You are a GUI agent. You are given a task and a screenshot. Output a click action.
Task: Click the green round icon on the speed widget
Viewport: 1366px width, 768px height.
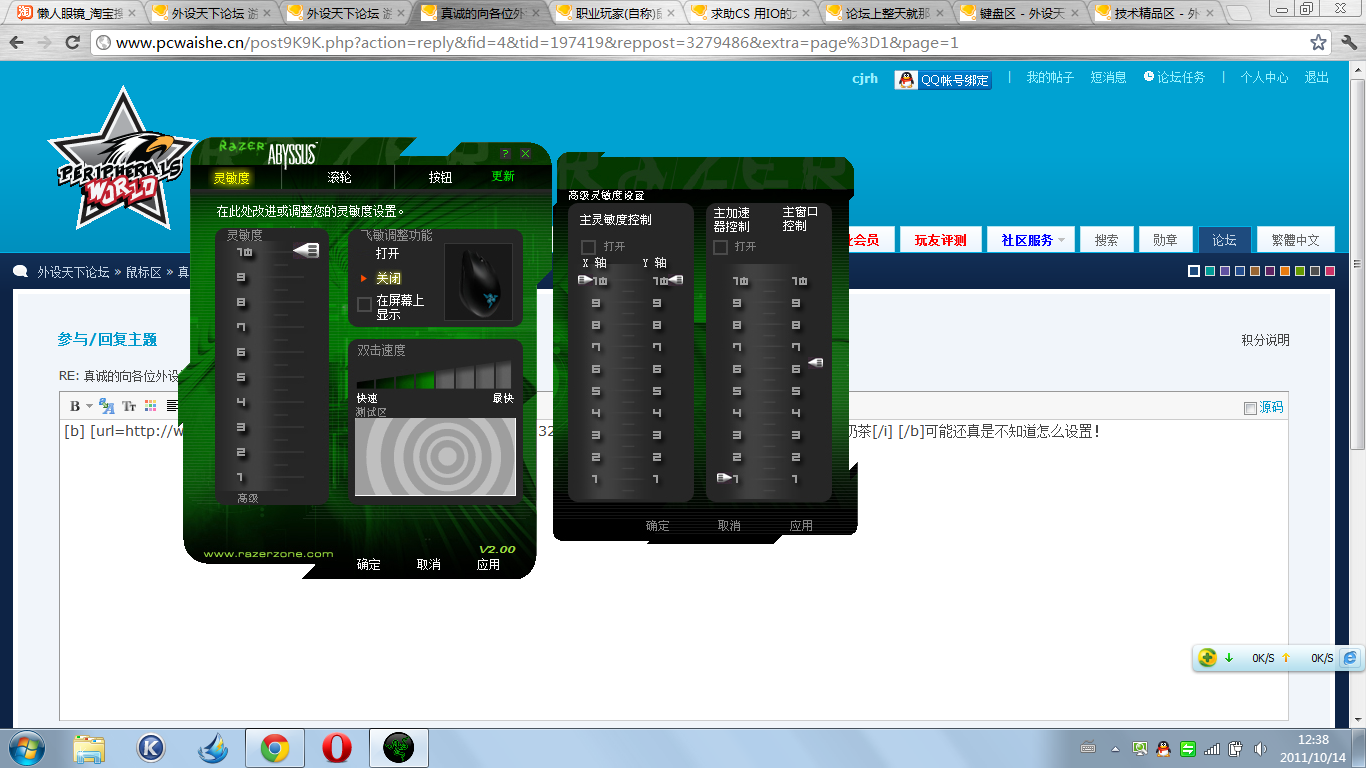click(x=1208, y=658)
